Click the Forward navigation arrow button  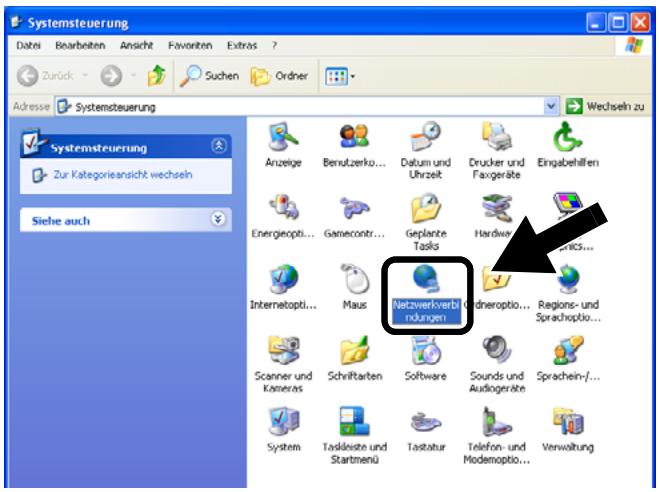[111, 76]
